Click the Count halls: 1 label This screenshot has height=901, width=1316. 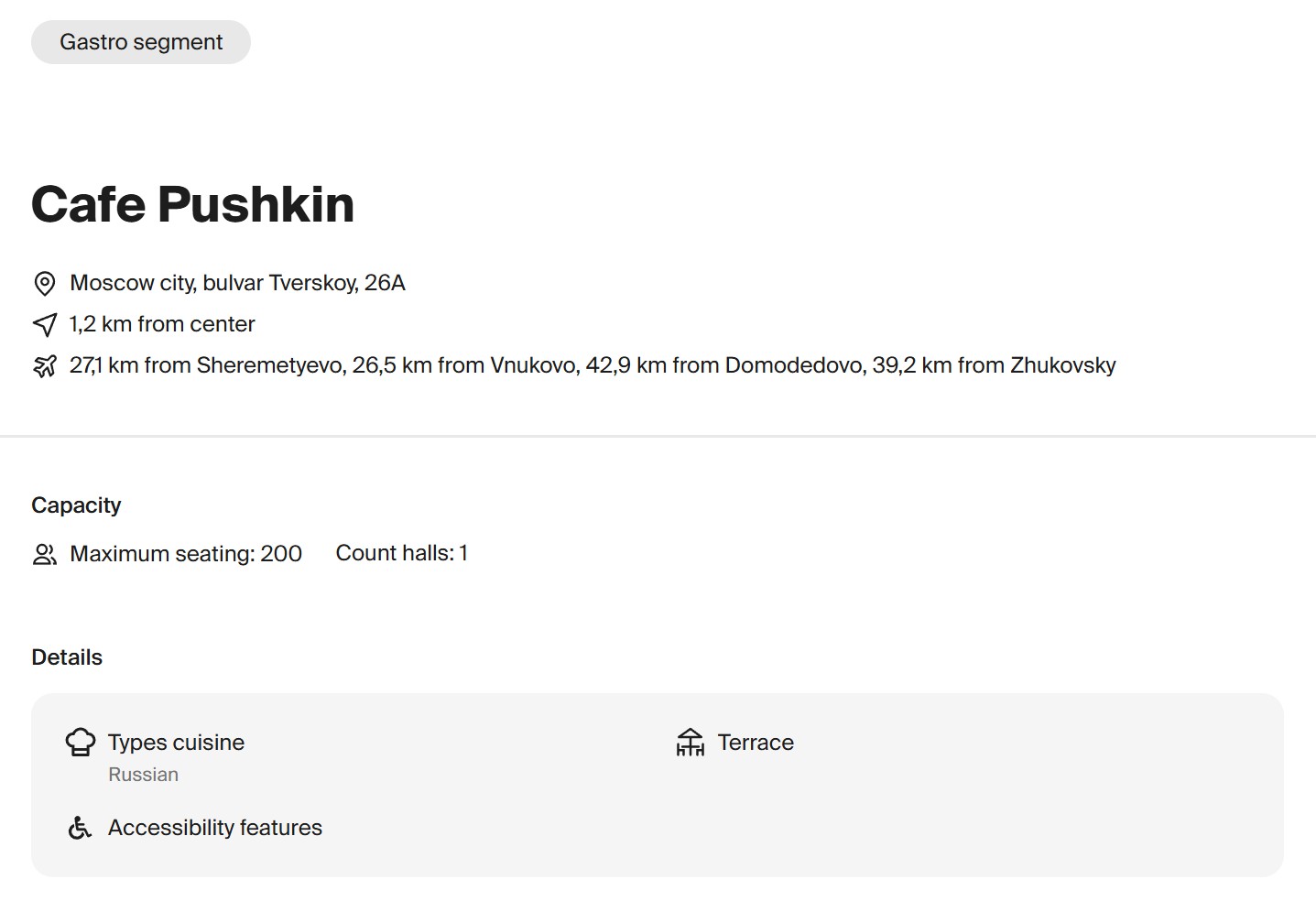401,553
